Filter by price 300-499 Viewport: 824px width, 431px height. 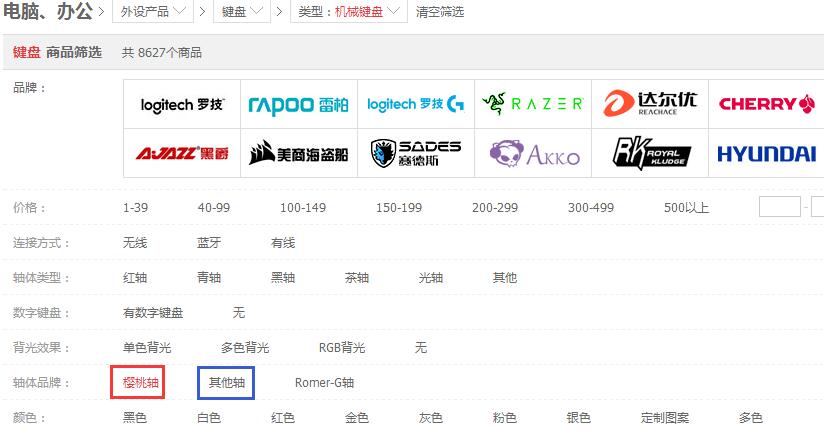pyautogui.click(x=591, y=208)
